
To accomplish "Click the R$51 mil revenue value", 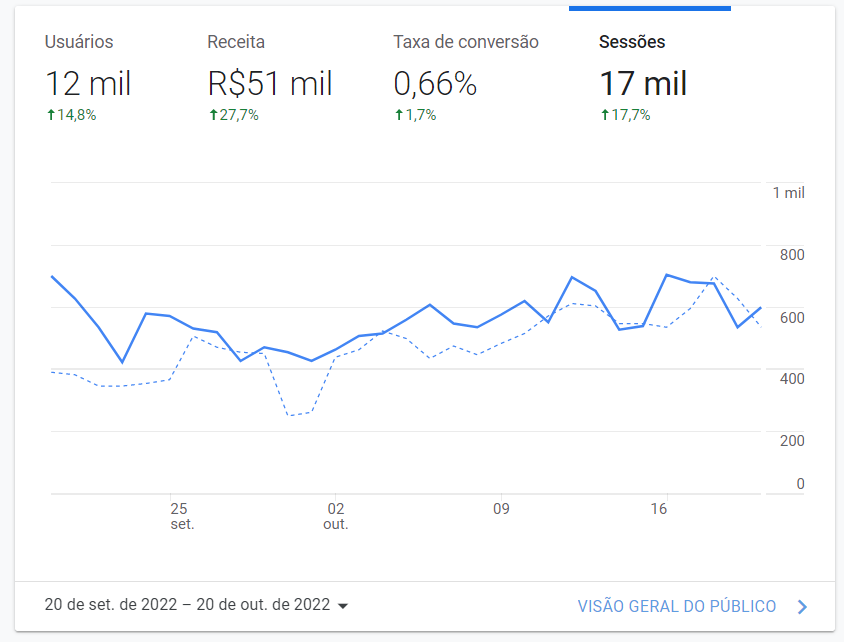I will point(270,83).
